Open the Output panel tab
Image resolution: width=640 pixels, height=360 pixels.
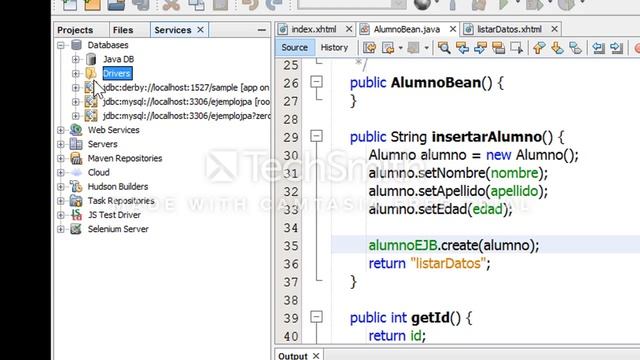click(x=293, y=356)
